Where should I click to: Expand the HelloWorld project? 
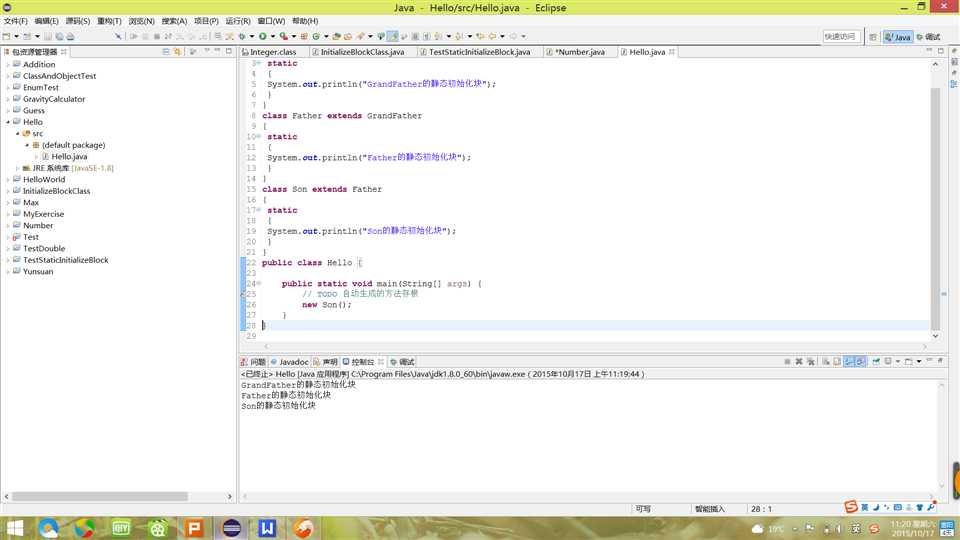(x=7, y=179)
